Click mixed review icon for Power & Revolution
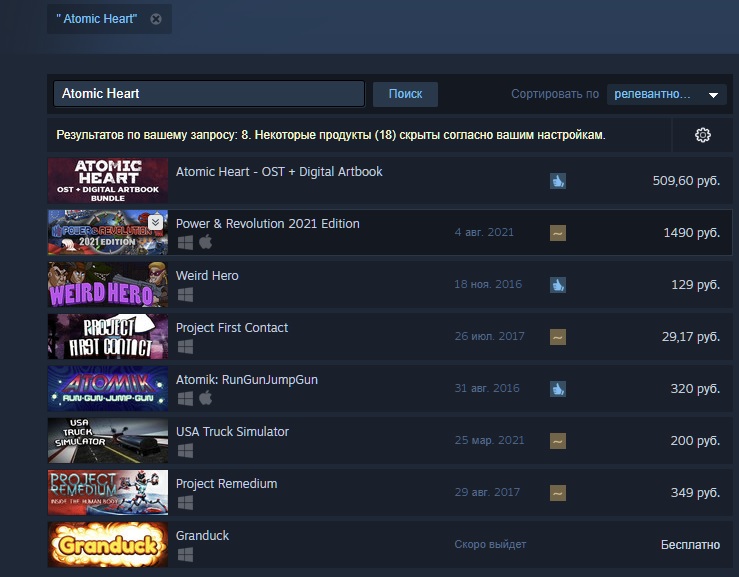Screen dimensions: 739x577 (x=558, y=233)
